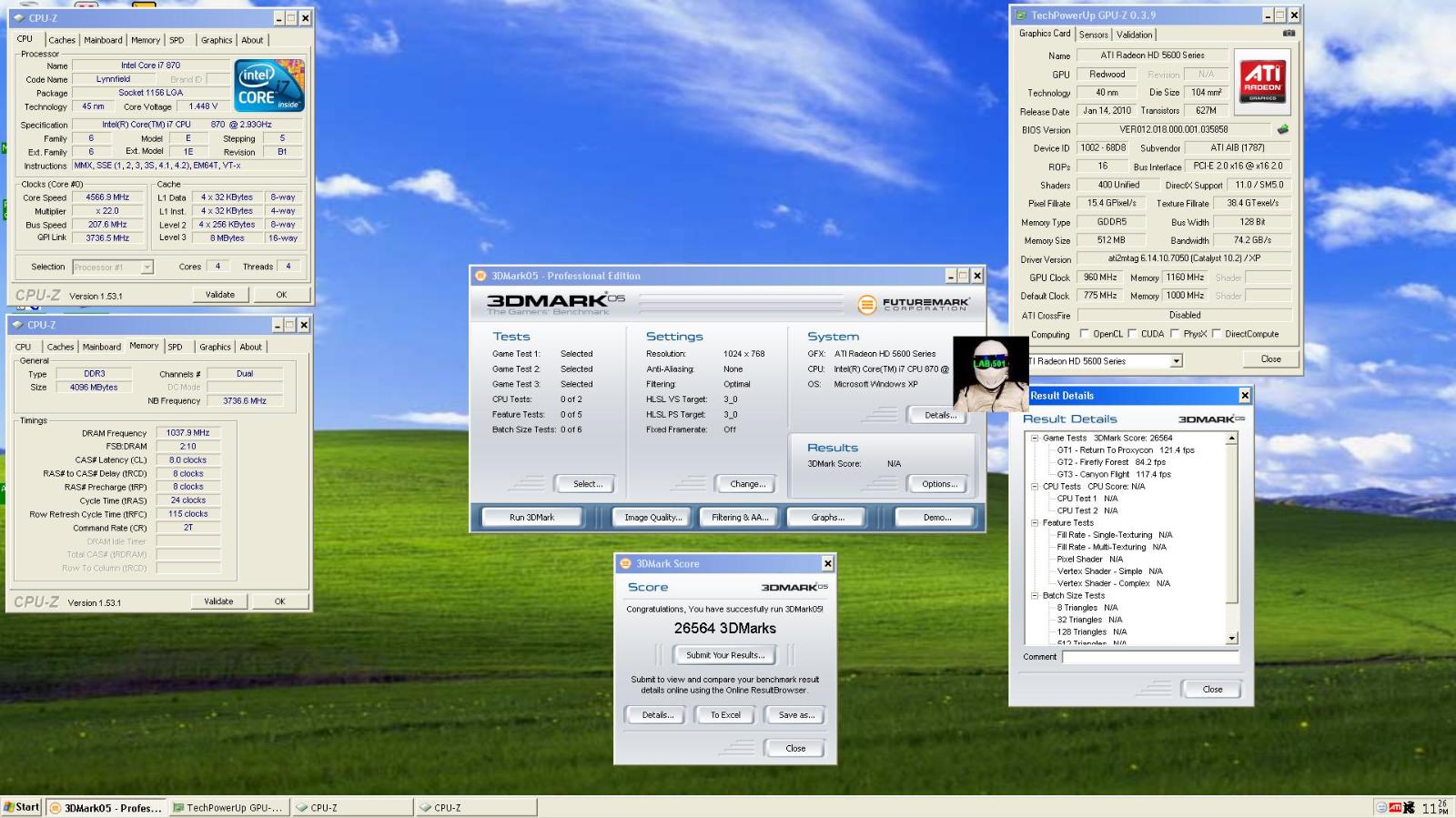The height and width of the screenshot is (818, 1456).
Task: Switch to TechPowerUp GPU-Z taskbar button
Action: 228,808
